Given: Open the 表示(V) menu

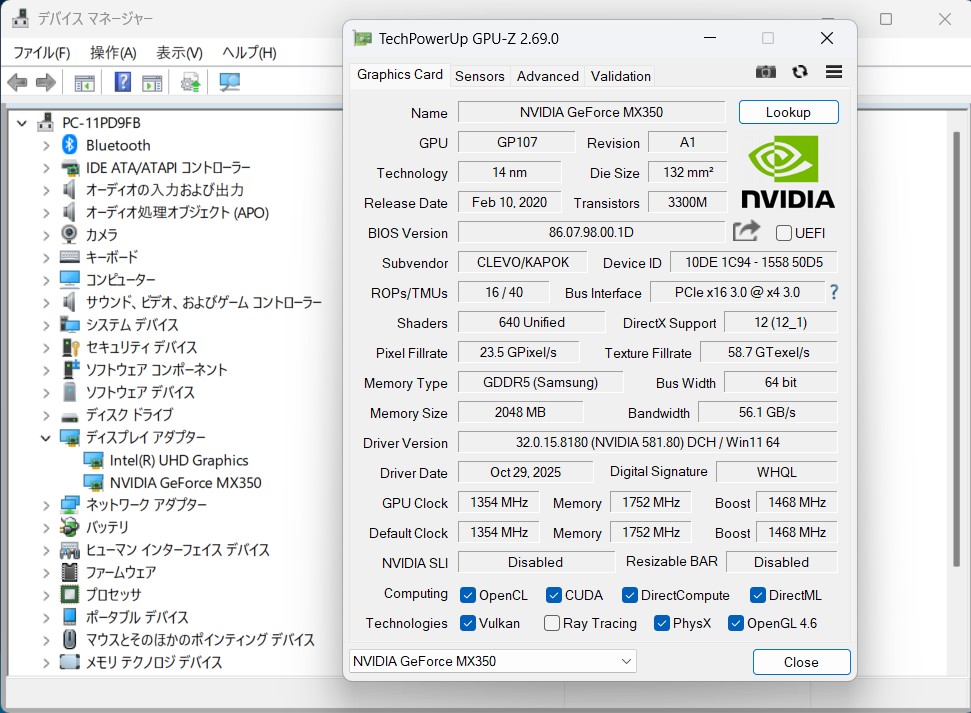Looking at the screenshot, I should [179, 53].
